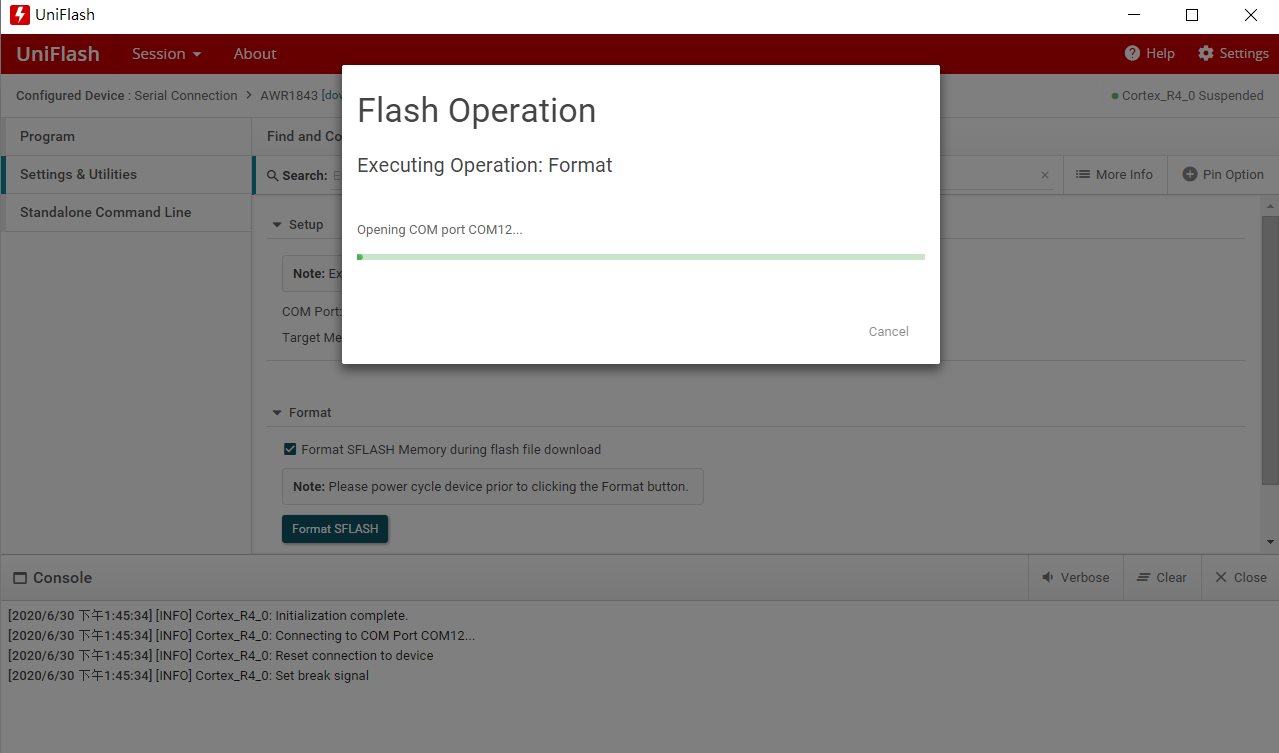
Task: Open Settings via the gear icon
Action: [1205, 53]
